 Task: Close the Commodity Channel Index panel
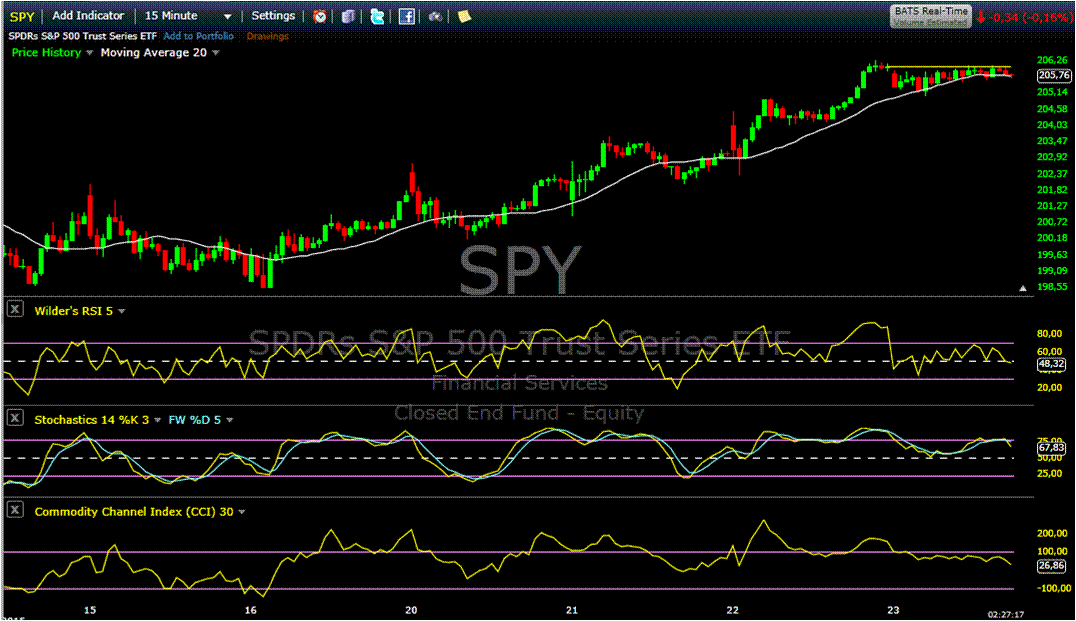pyautogui.click(x=15, y=510)
